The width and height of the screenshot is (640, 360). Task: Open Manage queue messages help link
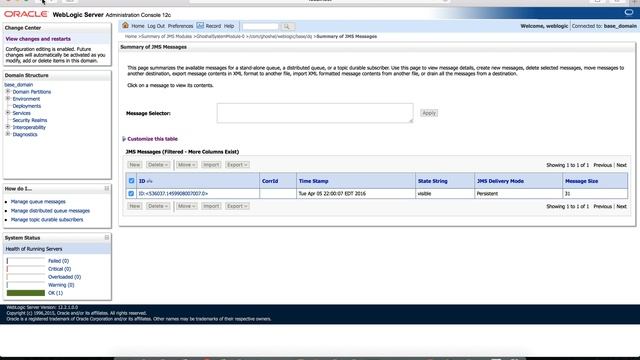click(38, 202)
